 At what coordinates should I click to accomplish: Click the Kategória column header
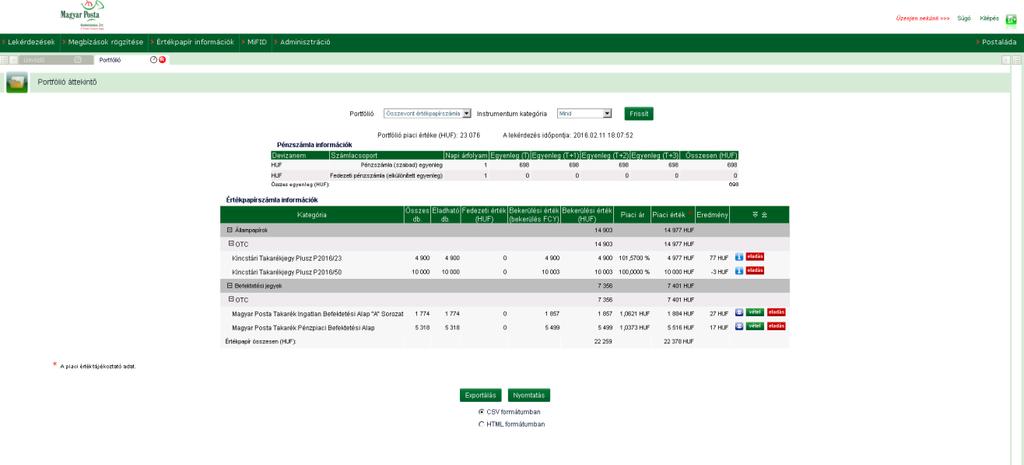[312, 214]
